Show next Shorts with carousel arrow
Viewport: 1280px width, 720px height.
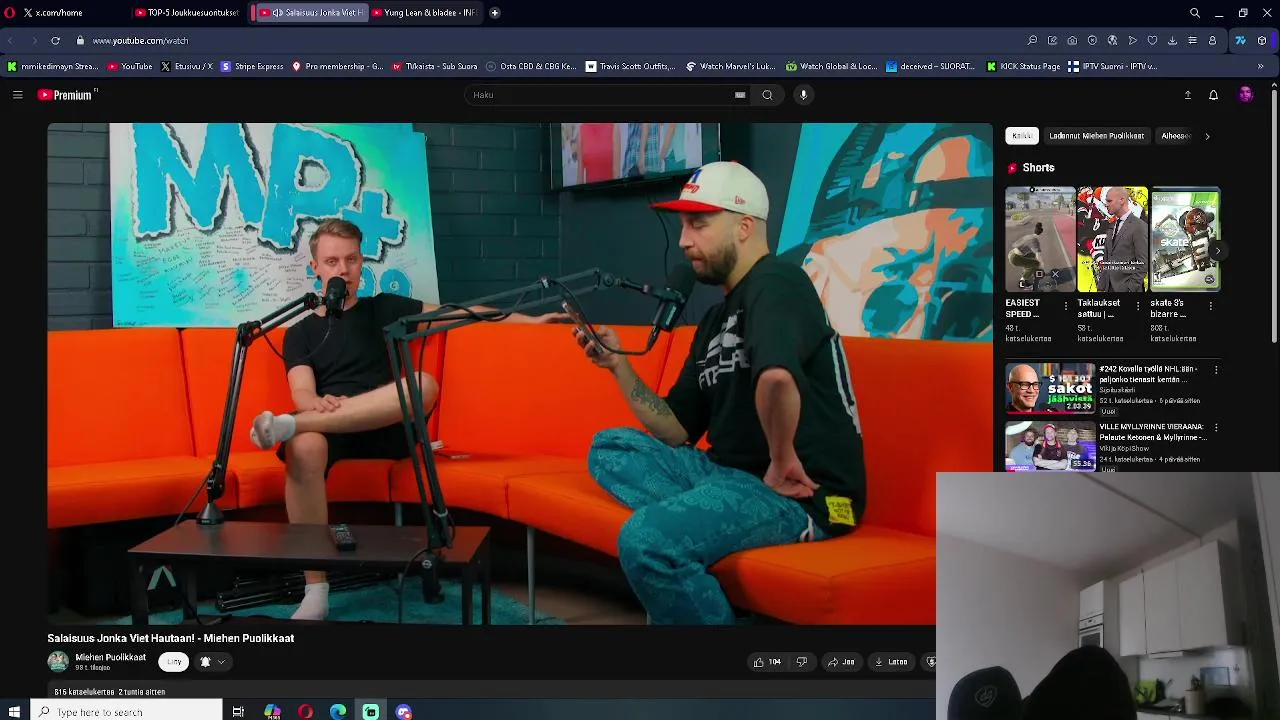click(1217, 250)
